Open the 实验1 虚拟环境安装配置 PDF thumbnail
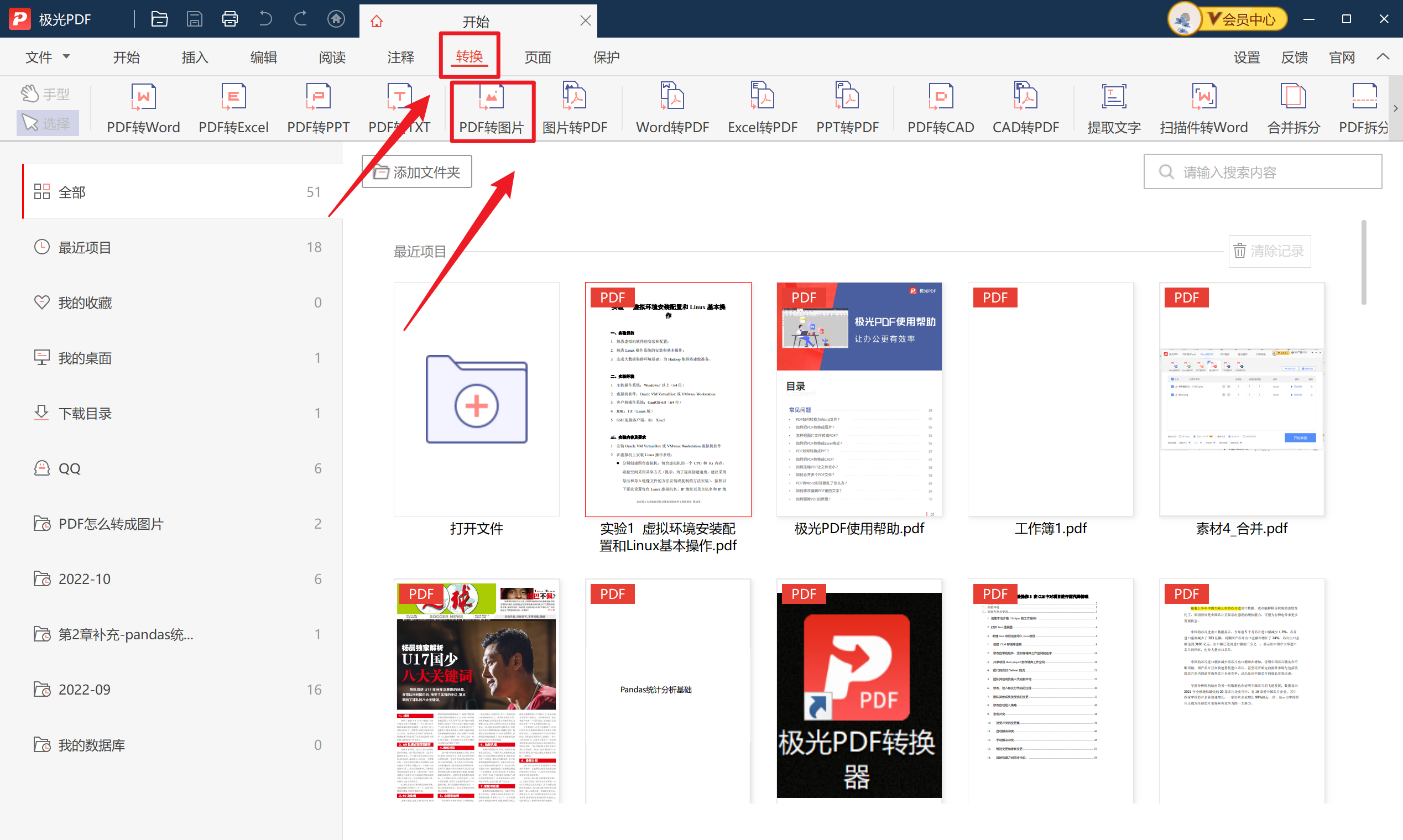The image size is (1403, 840). coord(668,400)
